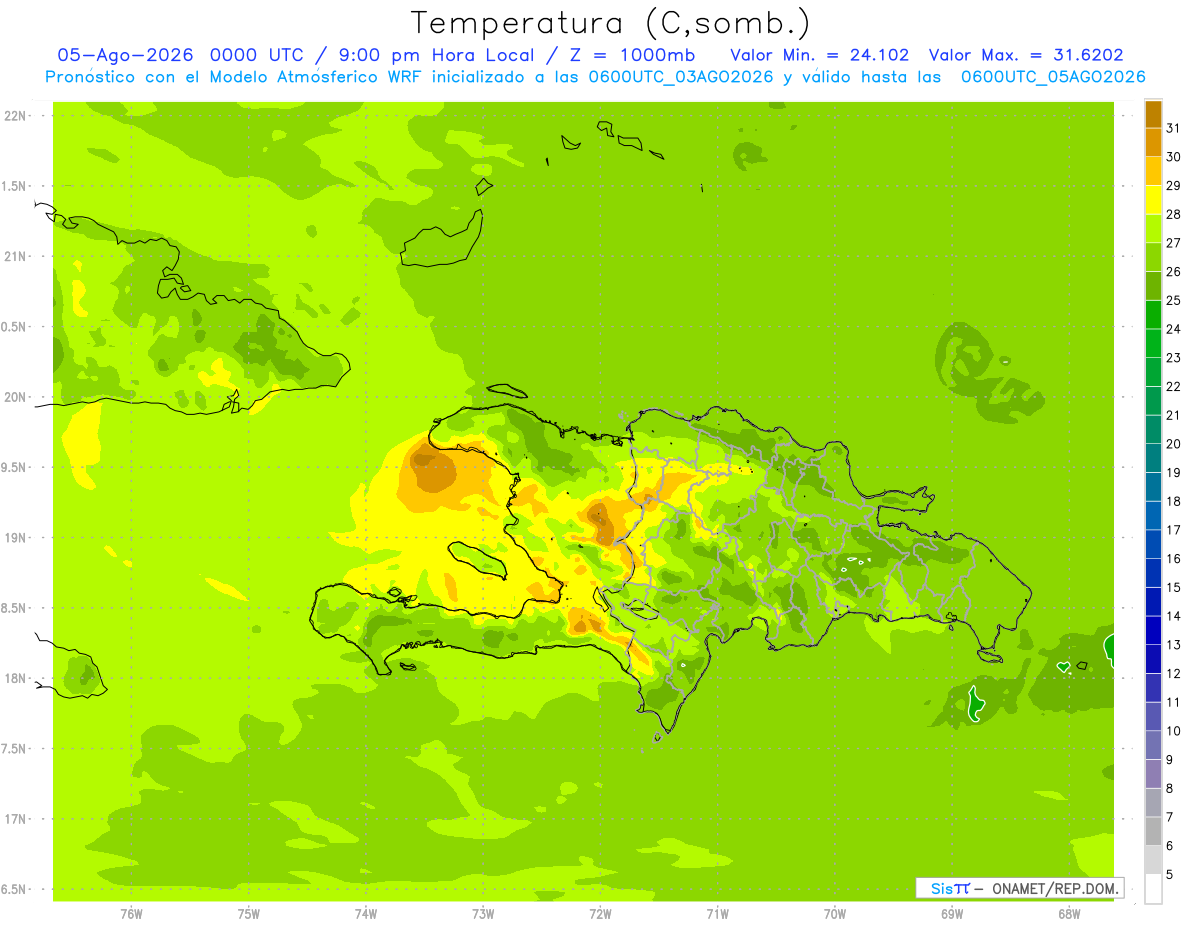Viewport: 1200px width, 927px height.
Task: Click the '72W' longitude label
Action: (x=600, y=914)
